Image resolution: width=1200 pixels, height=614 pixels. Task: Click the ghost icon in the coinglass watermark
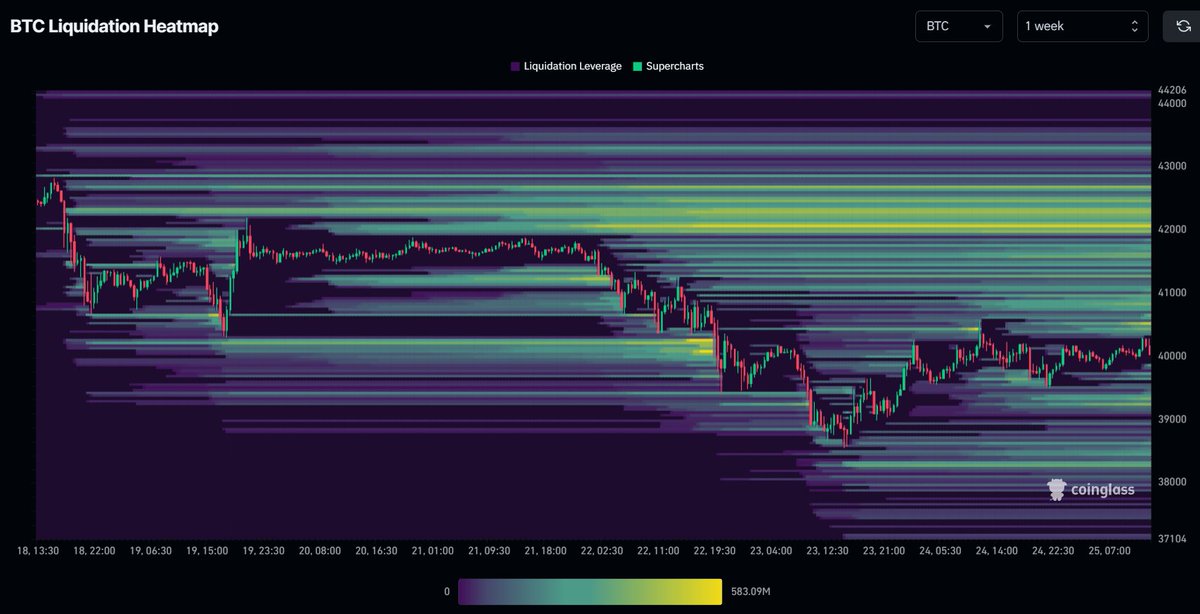(x=1056, y=489)
